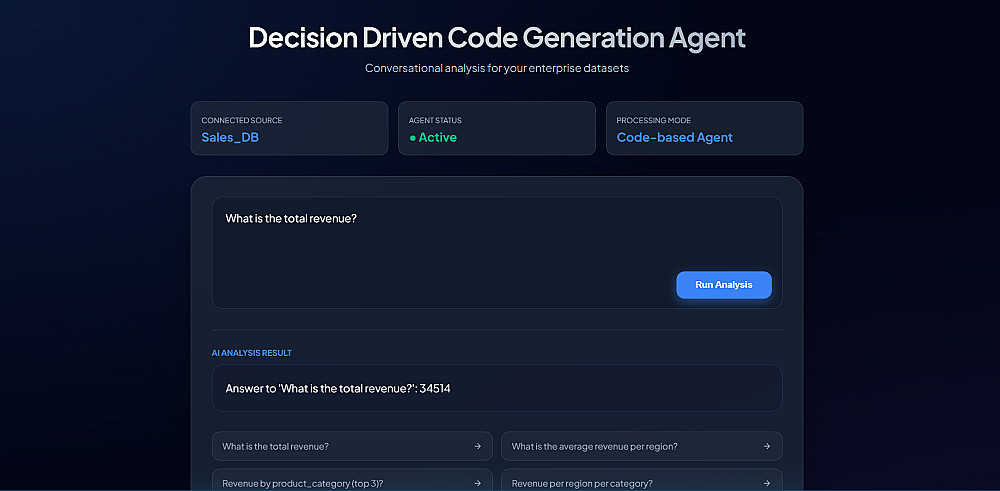Click the arrow on 'Revenue by product_category' suggestion
The height and width of the screenshot is (491, 1000).
tap(477, 483)
